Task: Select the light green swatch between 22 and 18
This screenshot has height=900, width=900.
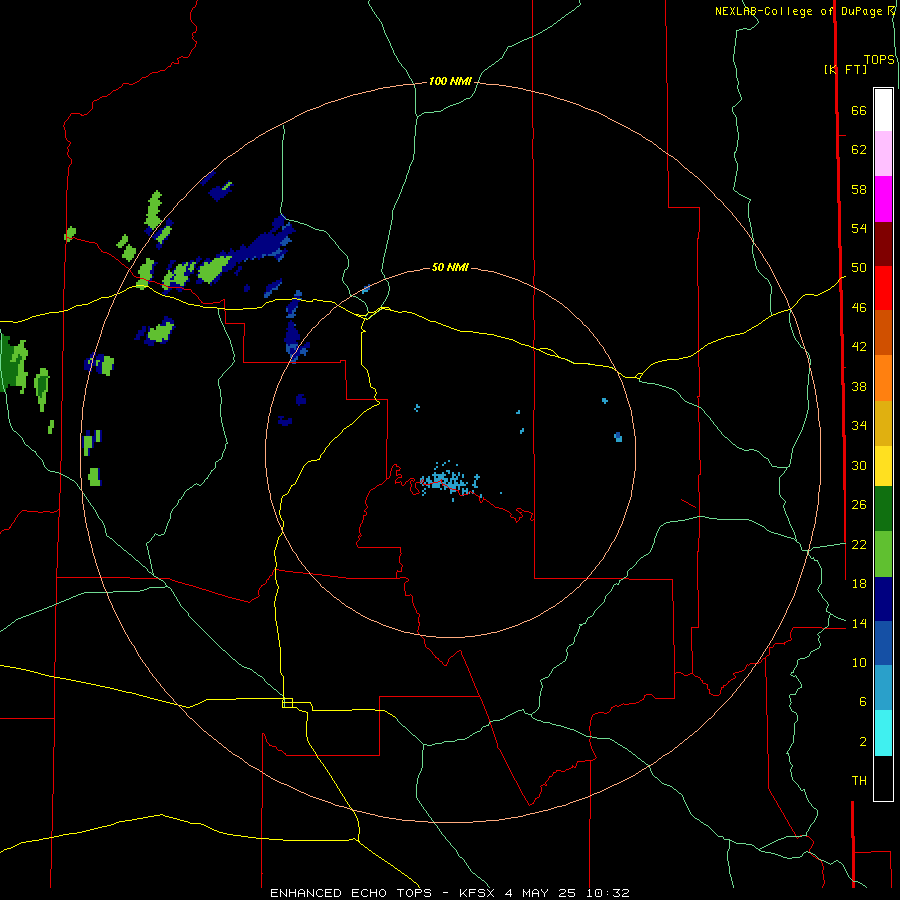Action: pos(883,554)
